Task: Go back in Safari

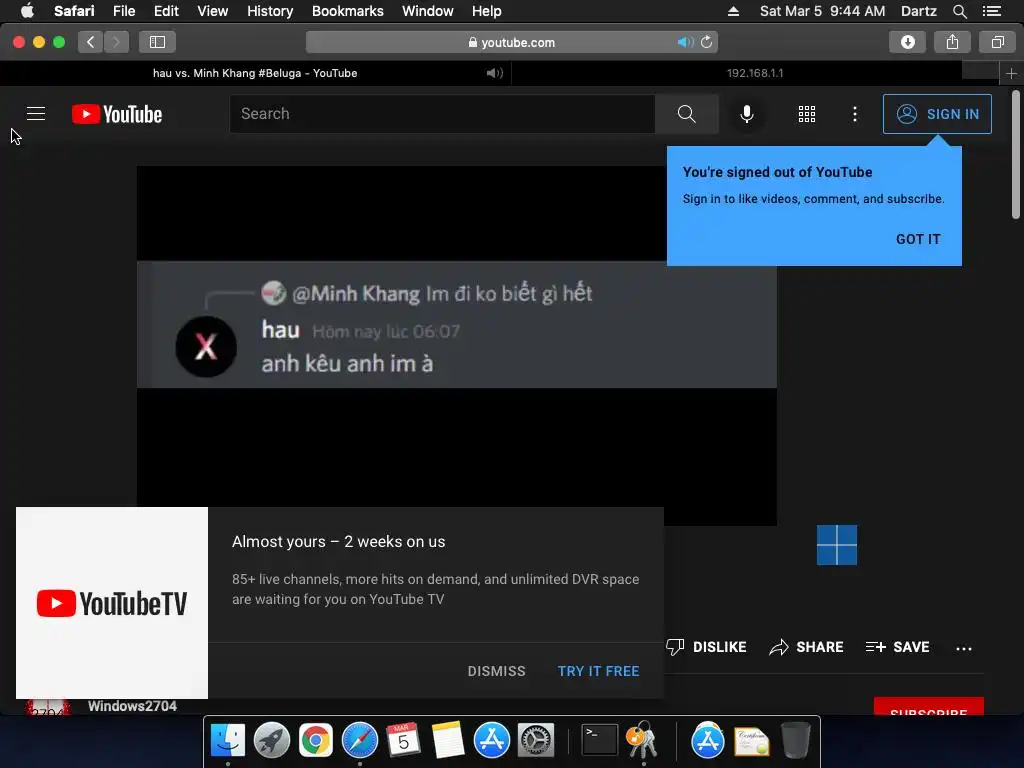Action: coord(91,42)
